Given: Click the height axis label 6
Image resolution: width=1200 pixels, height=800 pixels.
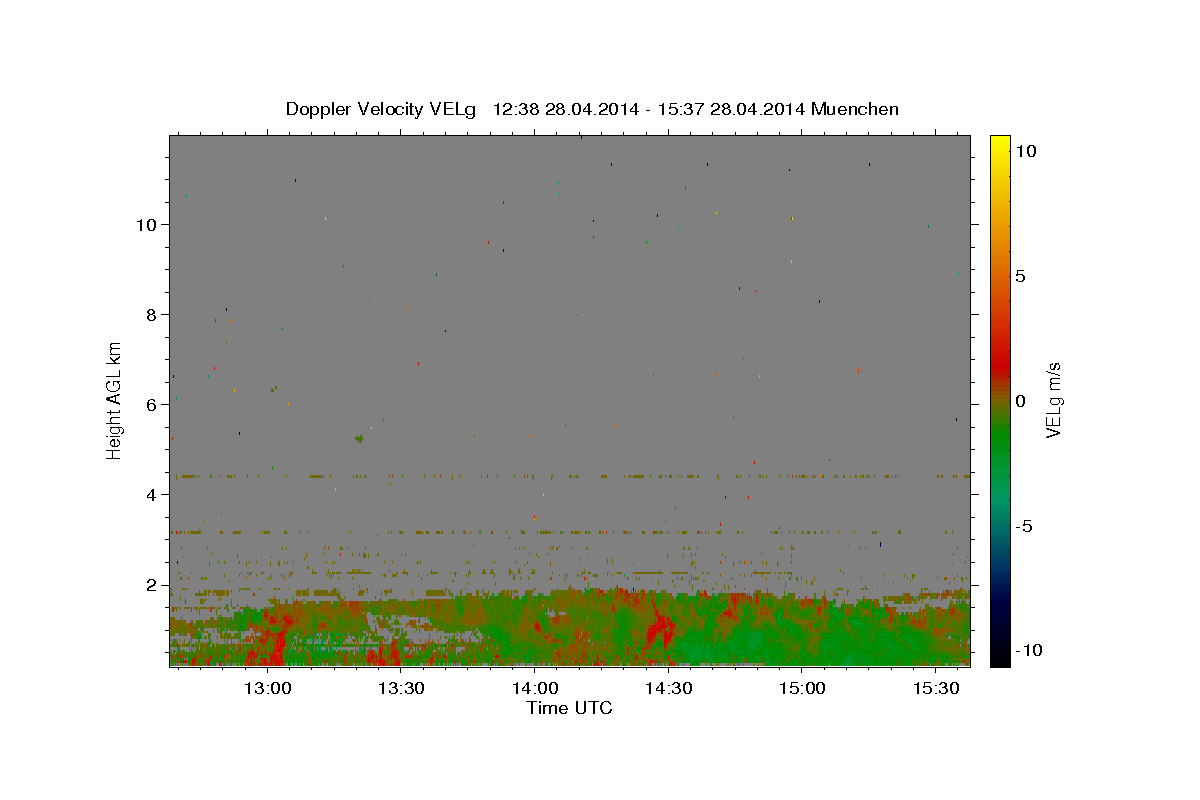Looking at the screenshot, I should pyautogui.click(x=153, y=405).
